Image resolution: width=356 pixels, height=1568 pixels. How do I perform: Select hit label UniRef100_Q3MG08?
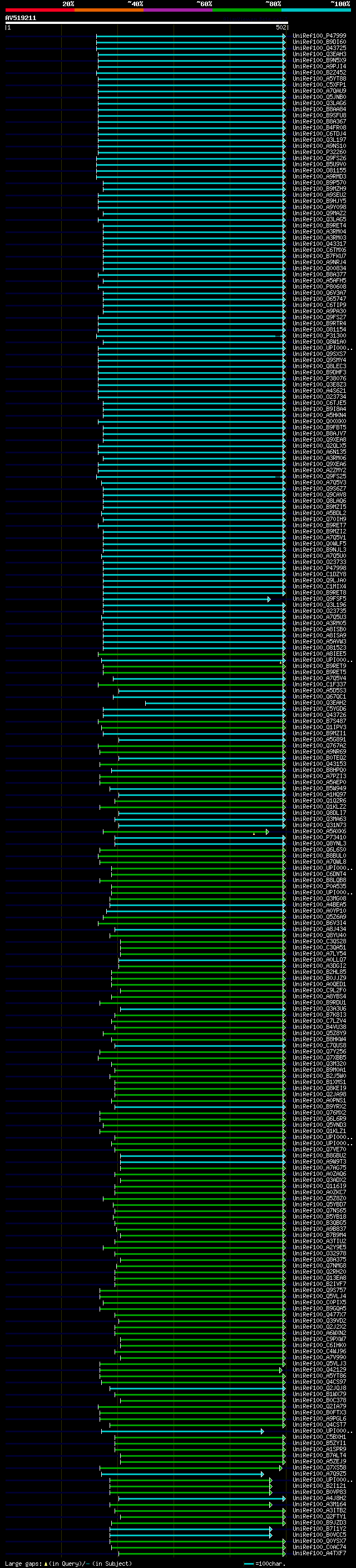coord(319,899)
